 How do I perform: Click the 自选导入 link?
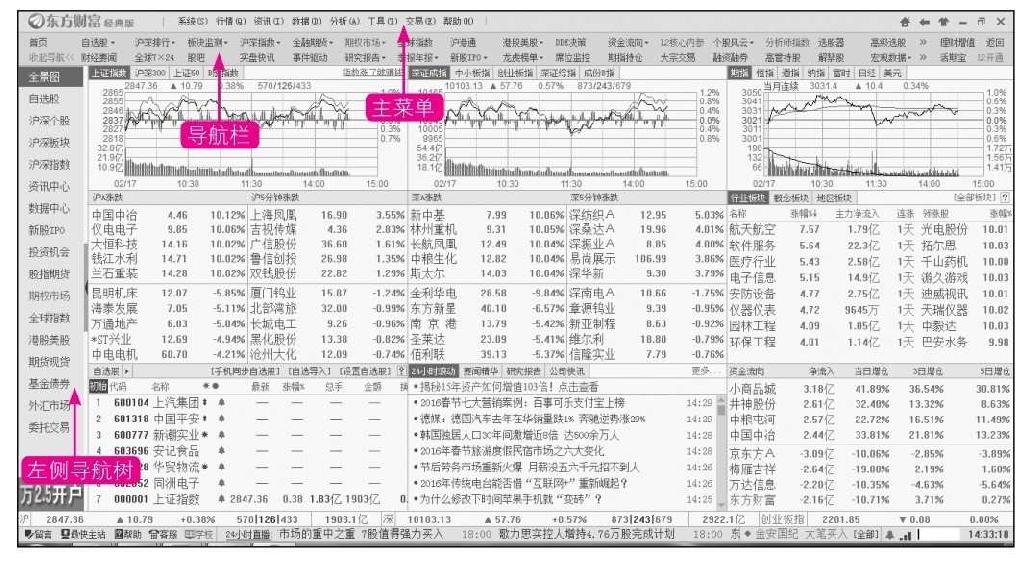tap(309, 371)
